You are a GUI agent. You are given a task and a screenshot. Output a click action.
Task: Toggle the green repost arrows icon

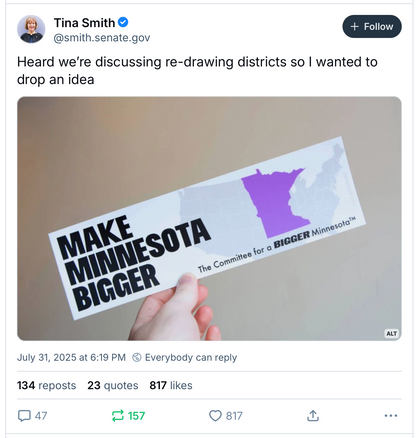coord(117,416)
